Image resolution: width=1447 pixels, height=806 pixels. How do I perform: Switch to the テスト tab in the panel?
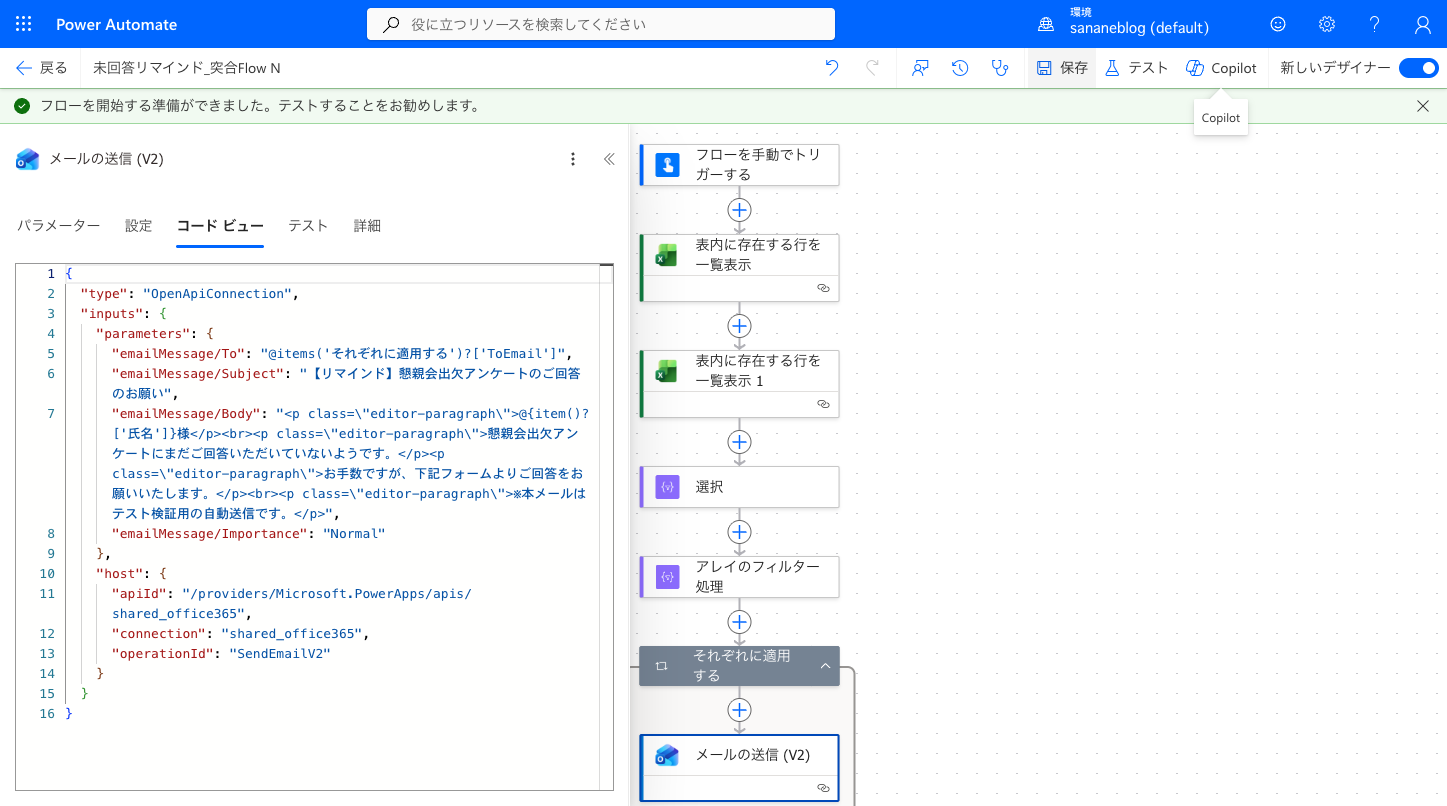tap(308, 226)
